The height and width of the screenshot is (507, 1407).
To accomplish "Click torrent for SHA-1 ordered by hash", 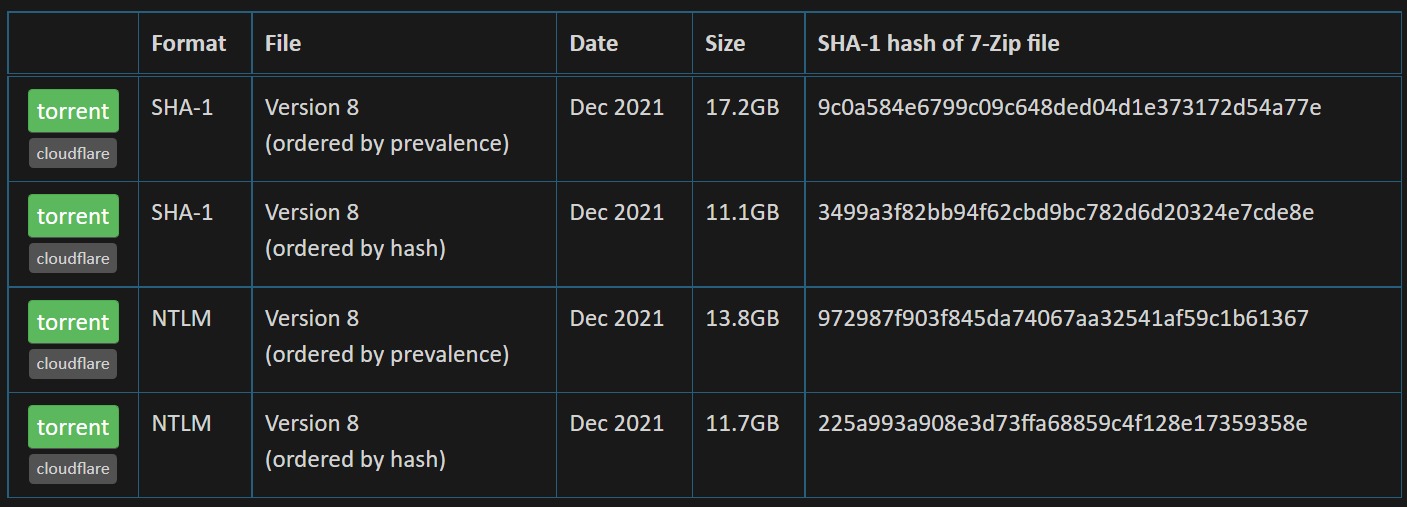I will click(x=73, y=216).
